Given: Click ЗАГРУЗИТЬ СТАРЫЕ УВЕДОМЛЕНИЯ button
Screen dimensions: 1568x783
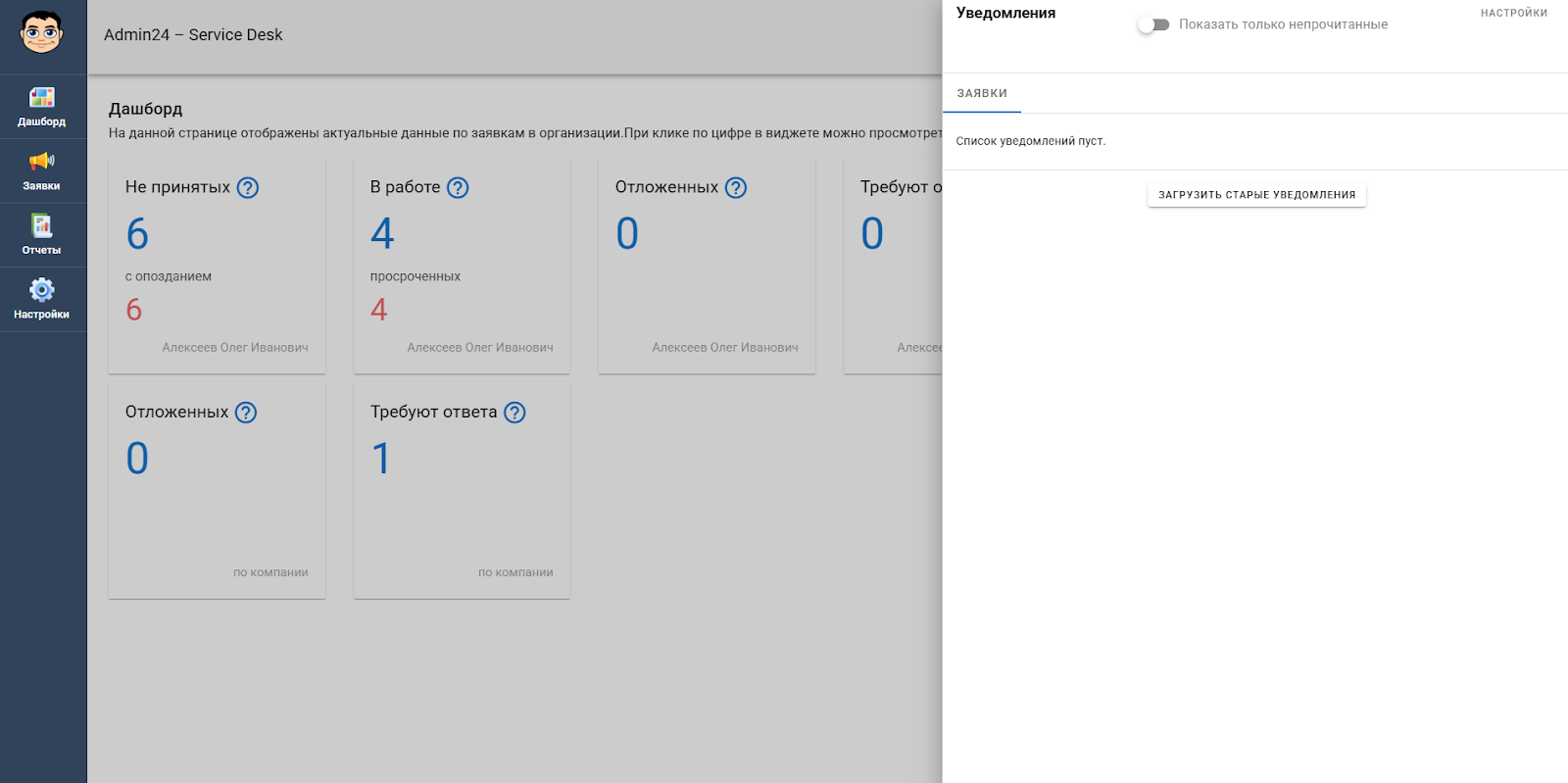Looking at the screenshot, I should pyautogui.click(x=1256, y=195).
